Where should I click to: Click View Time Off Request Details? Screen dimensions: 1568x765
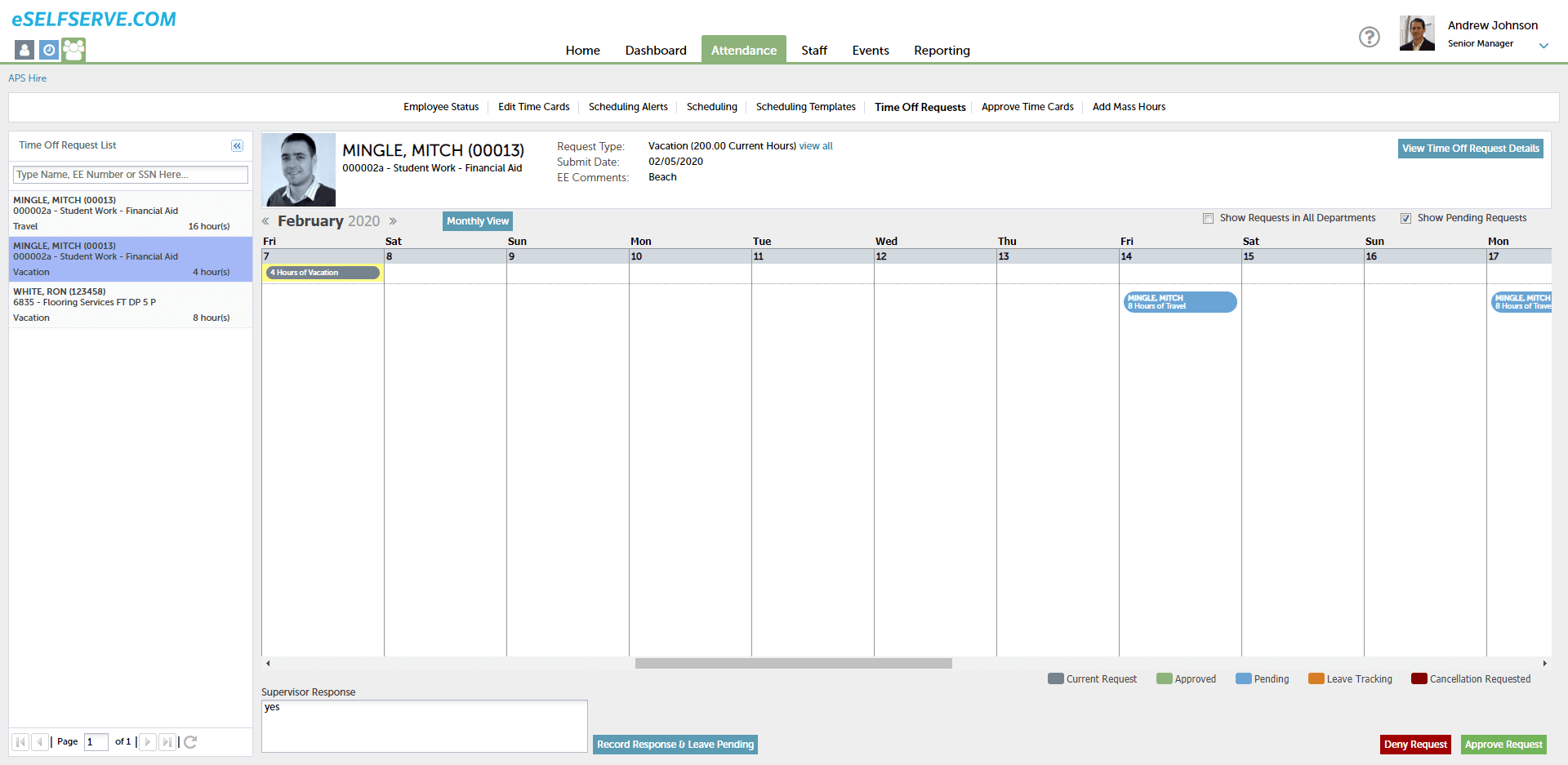pyautogui.click(x=1469, y=149)
